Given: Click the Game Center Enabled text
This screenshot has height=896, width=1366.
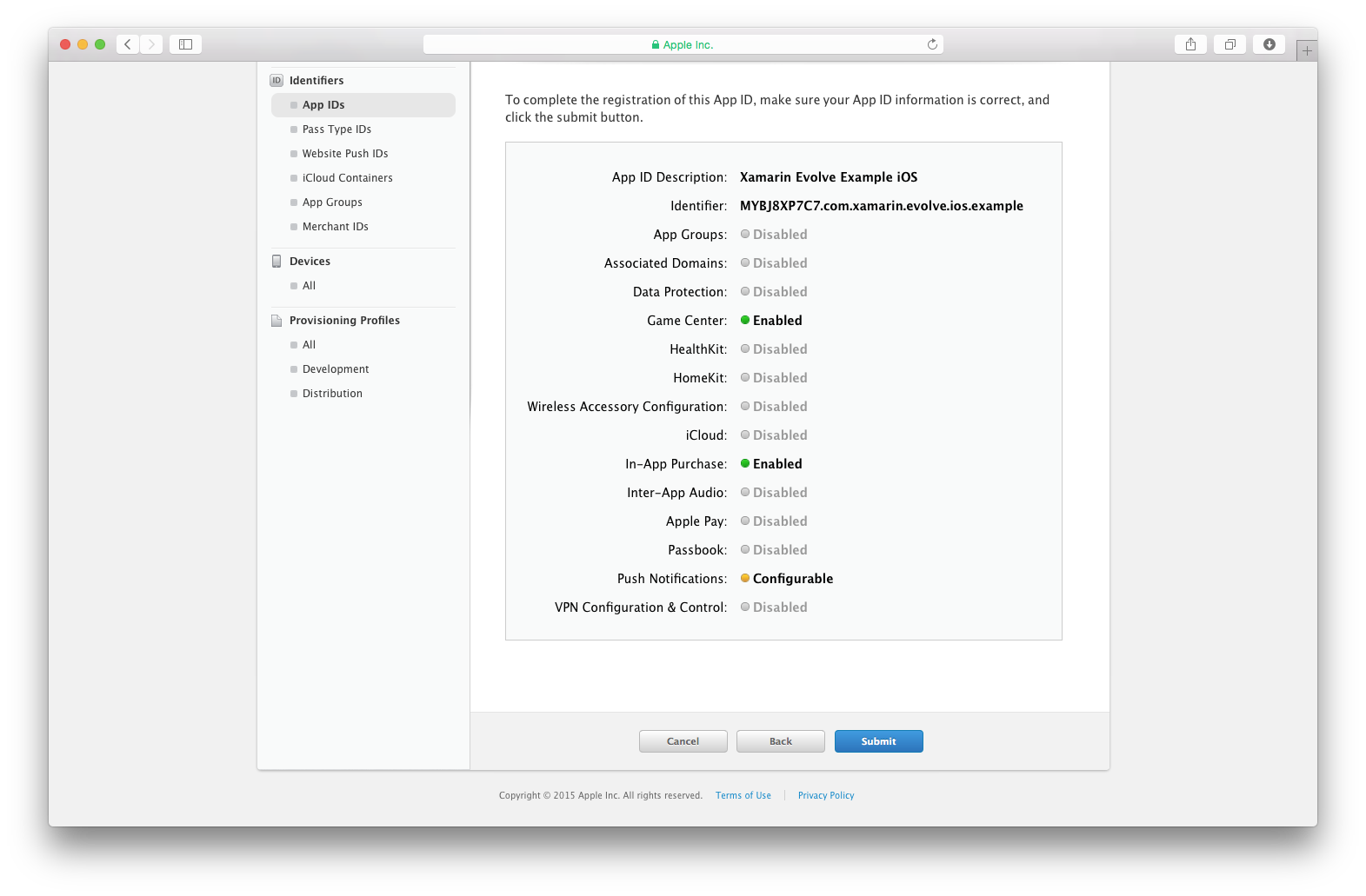Looking at the screenshot, I should (x=777, y=321).
